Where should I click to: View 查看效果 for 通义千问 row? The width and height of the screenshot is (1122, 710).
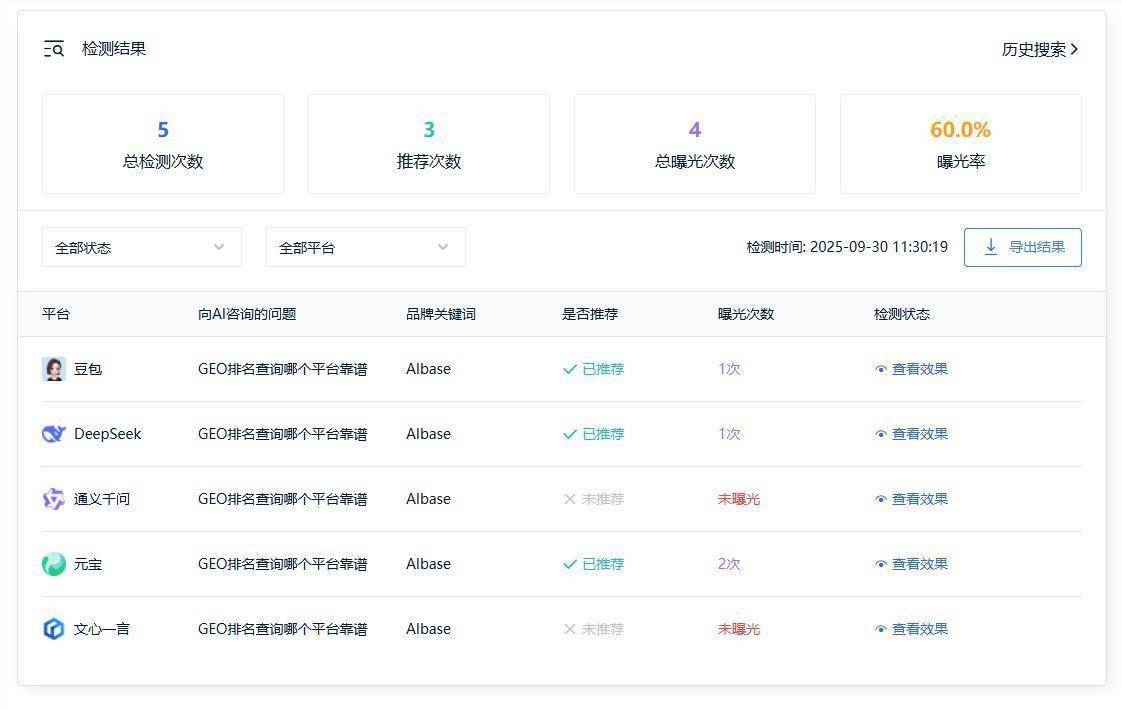919,499
